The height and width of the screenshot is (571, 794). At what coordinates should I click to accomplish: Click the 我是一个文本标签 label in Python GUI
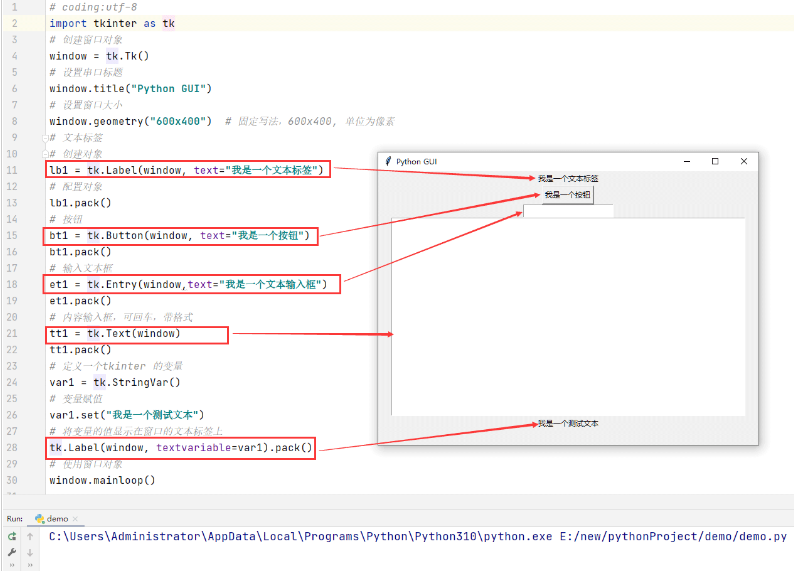568,179
